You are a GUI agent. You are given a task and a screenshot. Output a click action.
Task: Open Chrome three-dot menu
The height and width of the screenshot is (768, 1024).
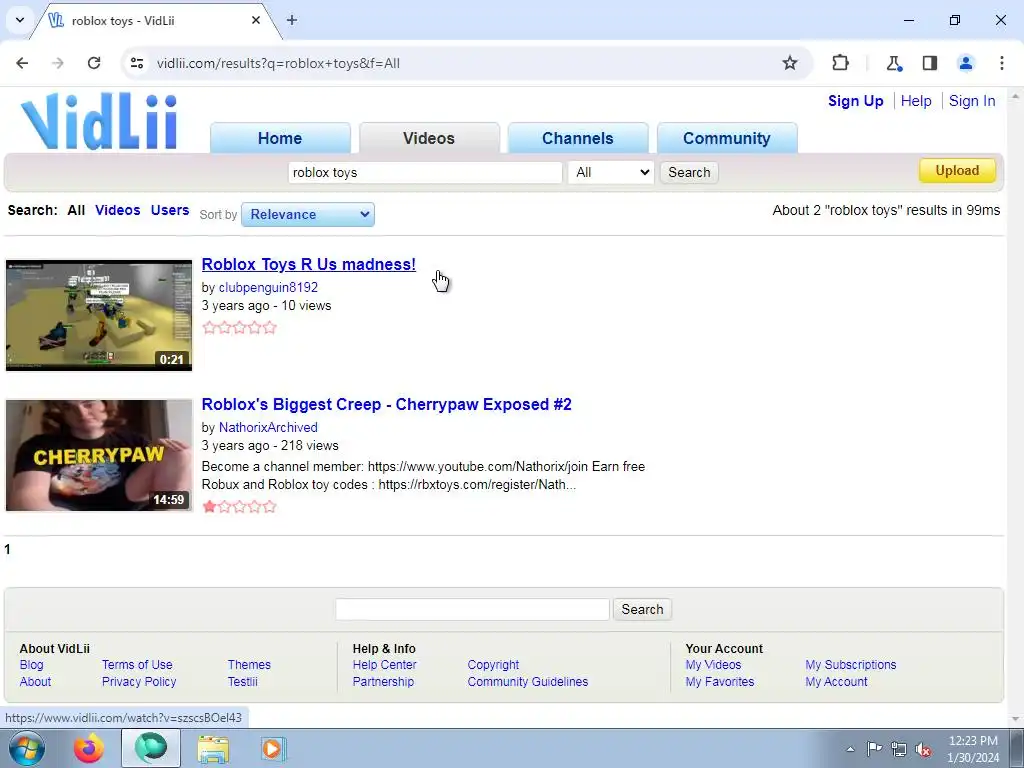pyautogui.click(x=1001, y=63)
